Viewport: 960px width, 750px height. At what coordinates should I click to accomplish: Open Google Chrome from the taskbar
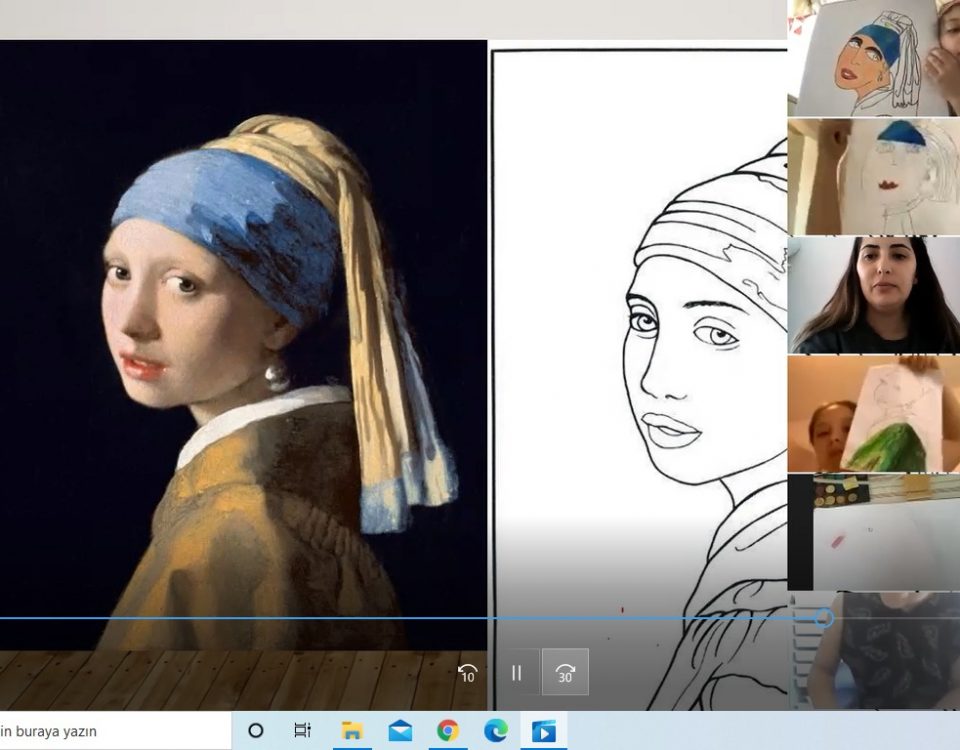click(x=448, y=731)
